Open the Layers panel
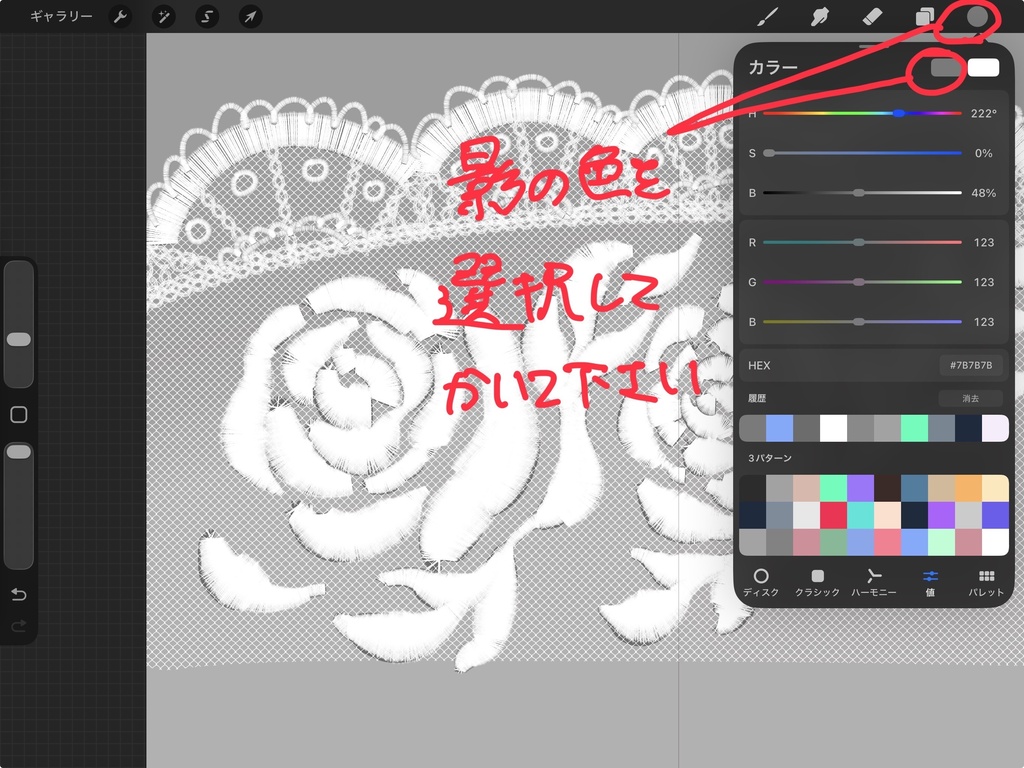This screenshot has width=1024, height=768. [x=924, y=16]
